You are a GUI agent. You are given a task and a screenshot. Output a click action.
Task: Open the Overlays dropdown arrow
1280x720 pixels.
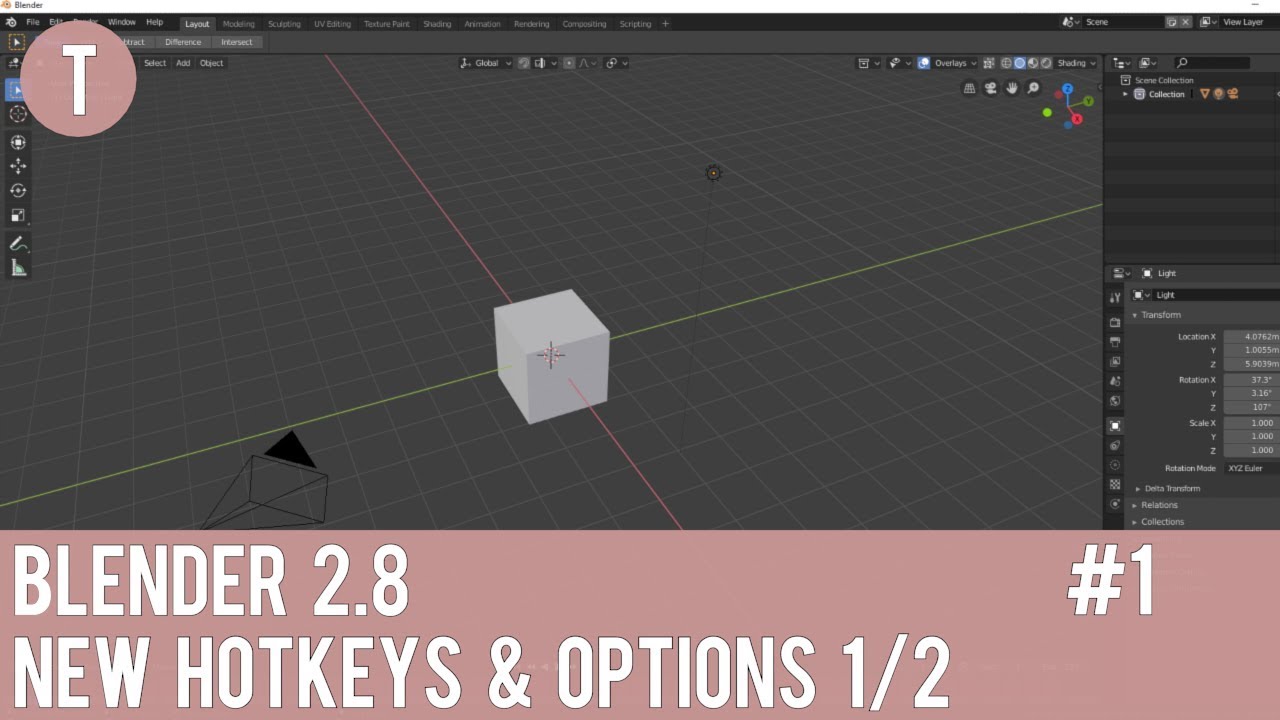click(x=974, y=63)
